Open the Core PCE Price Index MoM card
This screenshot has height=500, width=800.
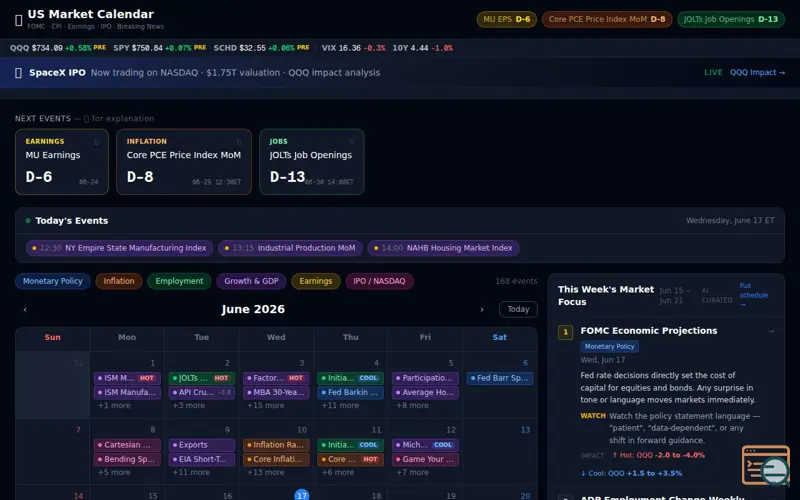pyautogui.click(x=184, y=162)
